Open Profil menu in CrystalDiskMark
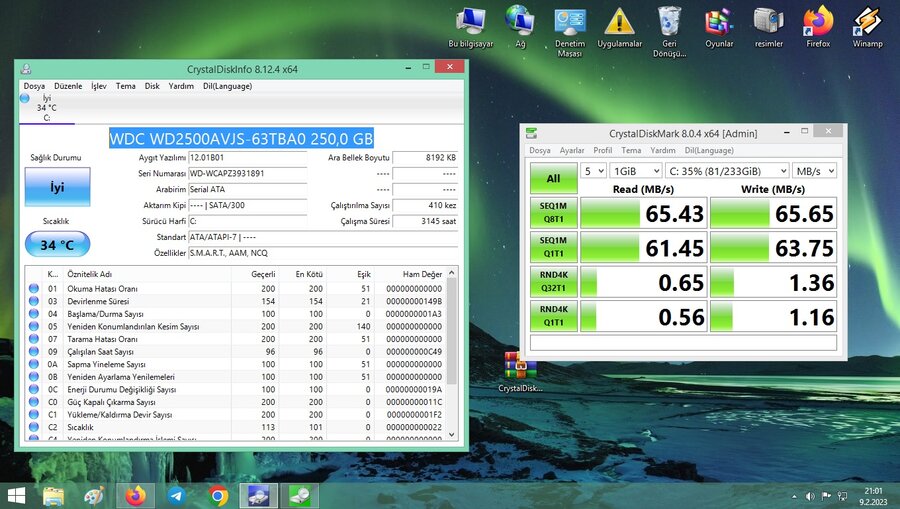Viewport: 900px width, 509px height. tap(603, 150)
